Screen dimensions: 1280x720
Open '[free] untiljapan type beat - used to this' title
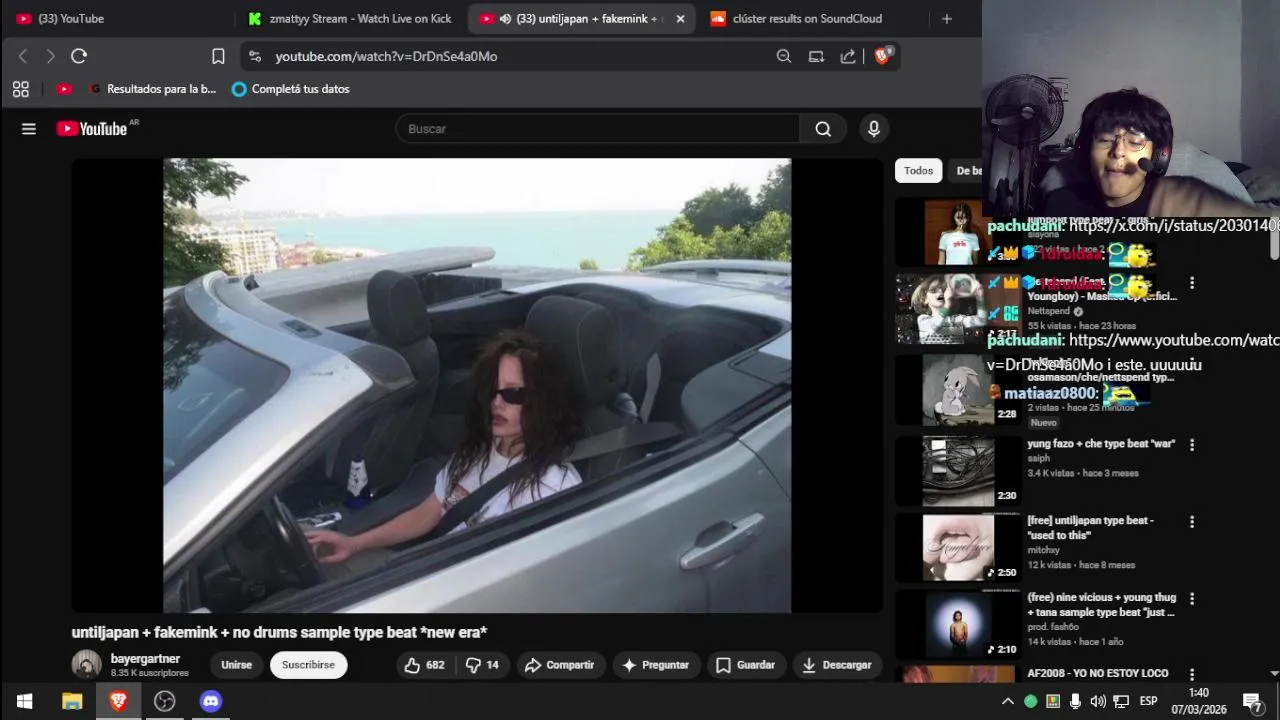[x=1090, y=528]
